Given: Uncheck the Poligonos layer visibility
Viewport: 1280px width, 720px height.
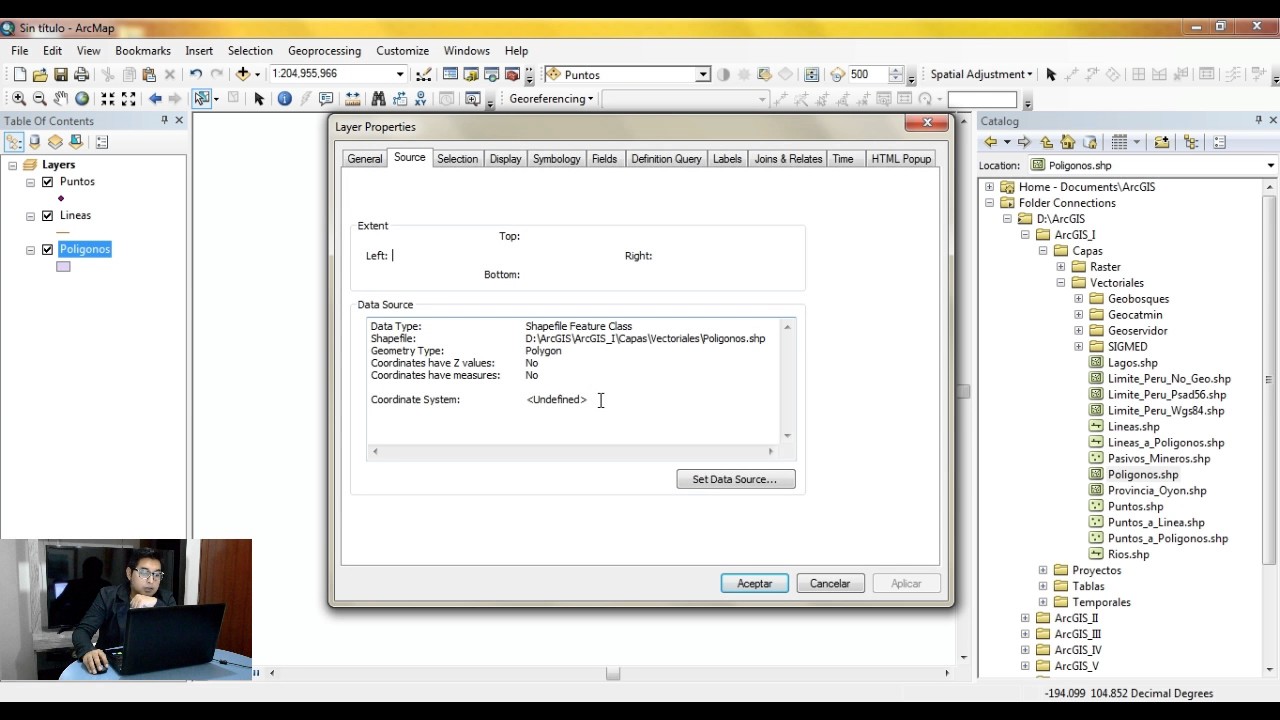Looking at the screenshot, I should click(47, 250).
